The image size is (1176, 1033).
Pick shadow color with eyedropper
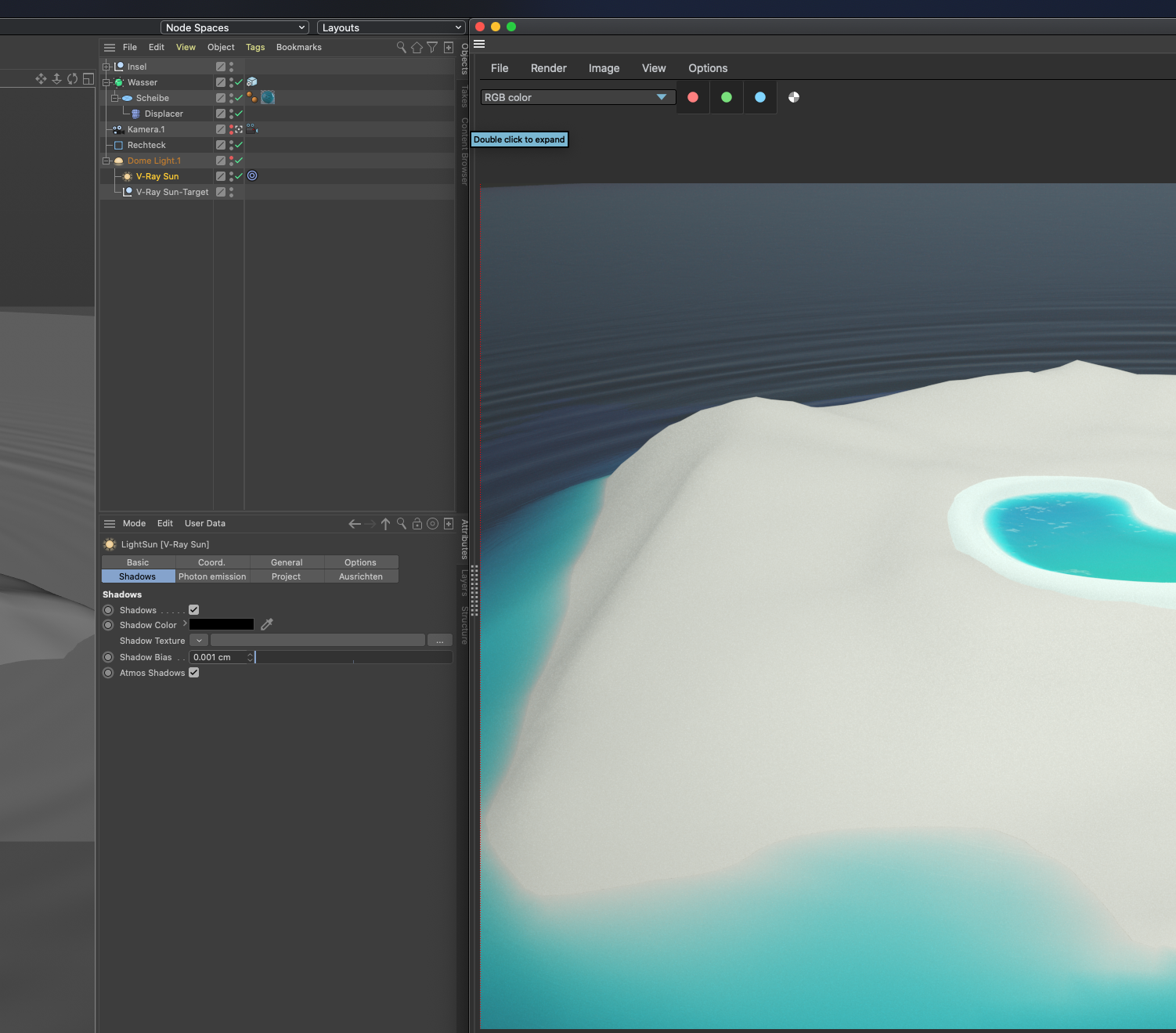267,624
